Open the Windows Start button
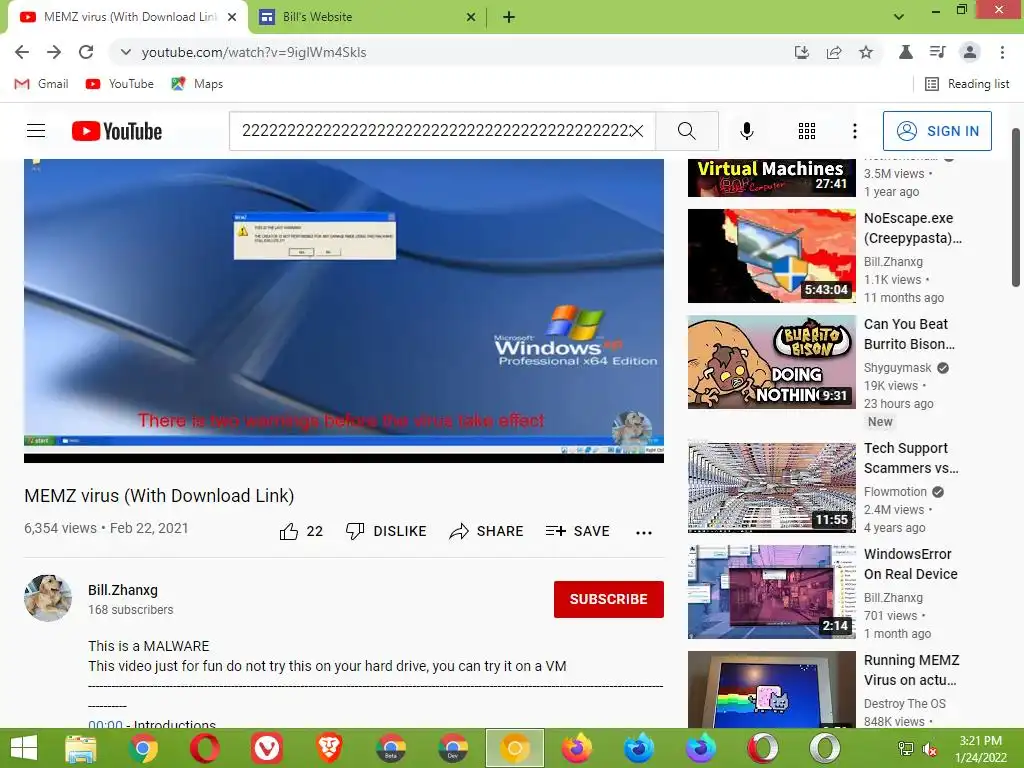Screen dimensions: 1024x768 point(24,748)
